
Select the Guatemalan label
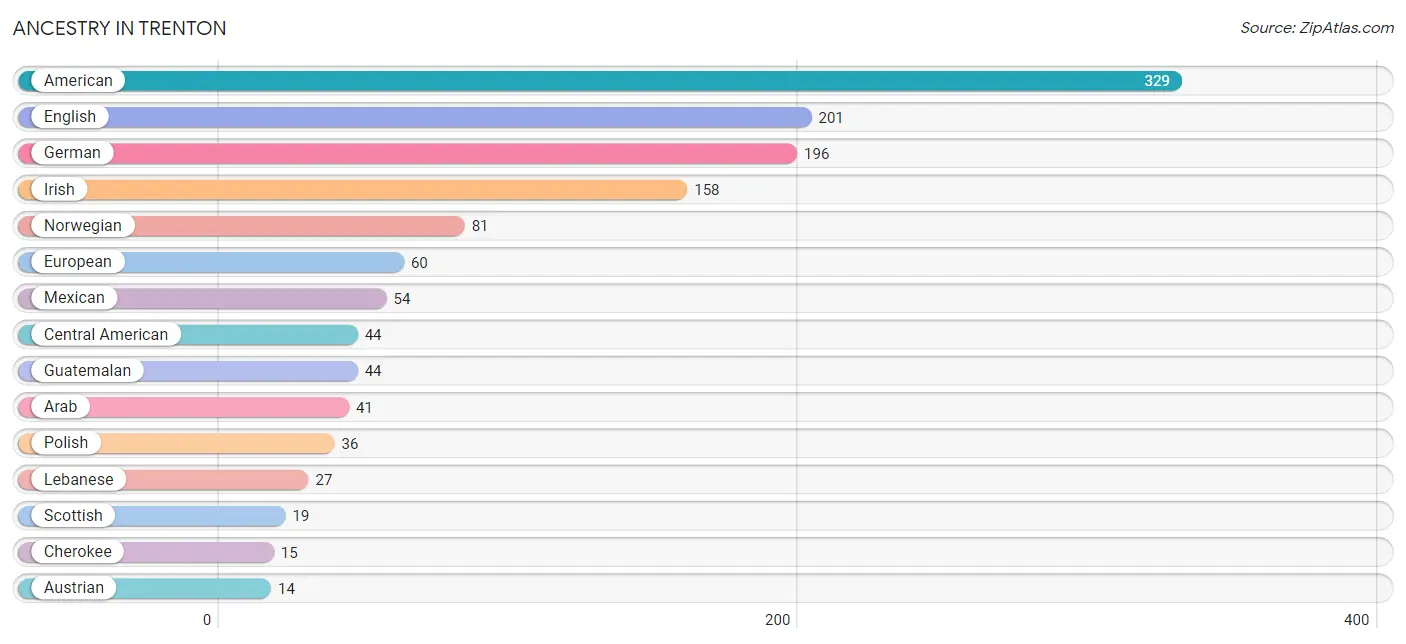(87, 371)
